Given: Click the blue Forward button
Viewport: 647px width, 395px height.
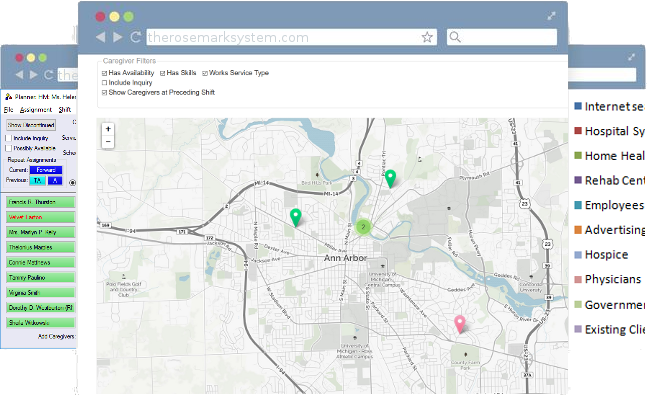Looking at the screenshot, I should pos(46,170).
